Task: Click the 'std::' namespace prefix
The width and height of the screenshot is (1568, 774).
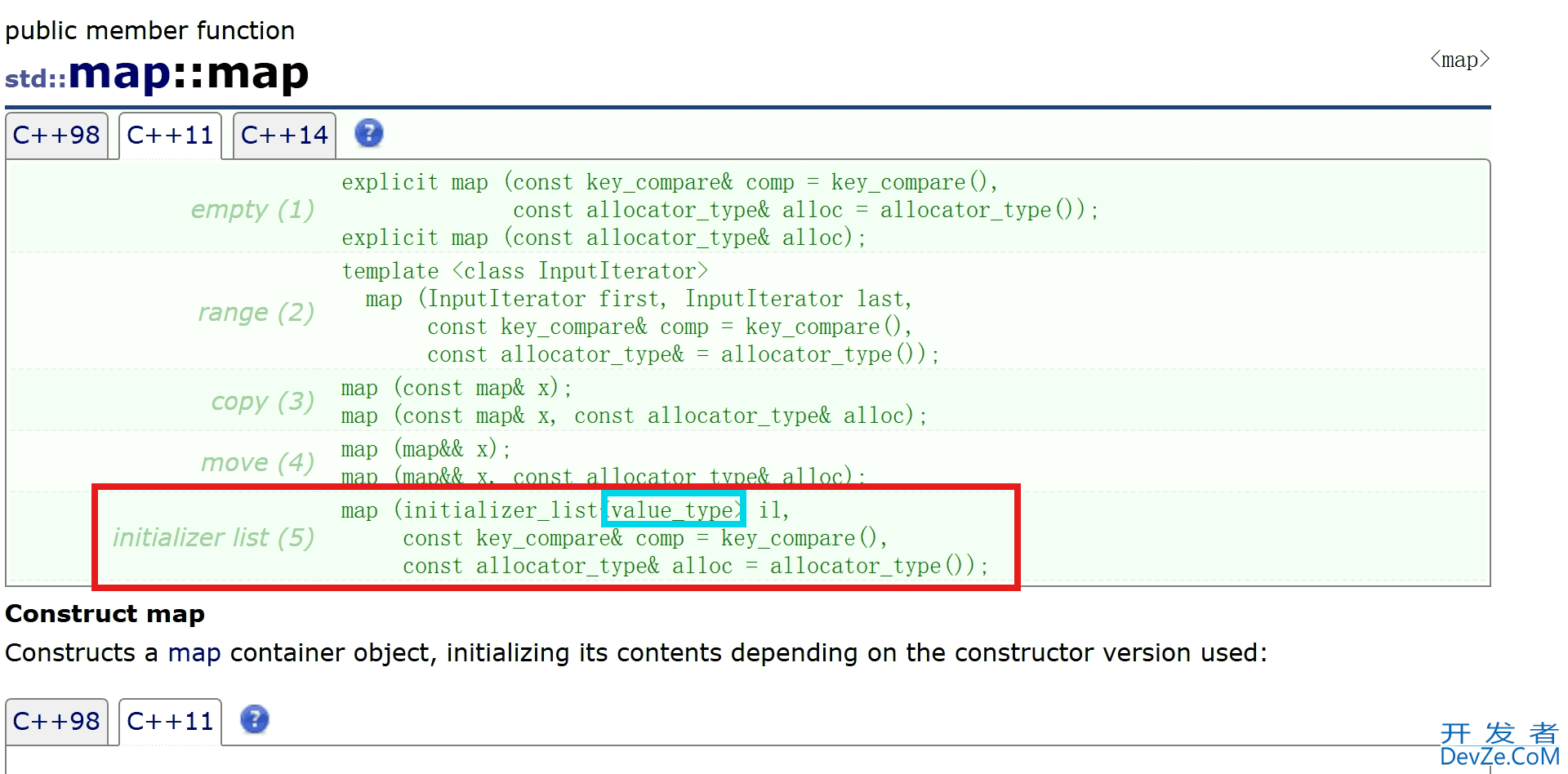Action: pos(36,78)
